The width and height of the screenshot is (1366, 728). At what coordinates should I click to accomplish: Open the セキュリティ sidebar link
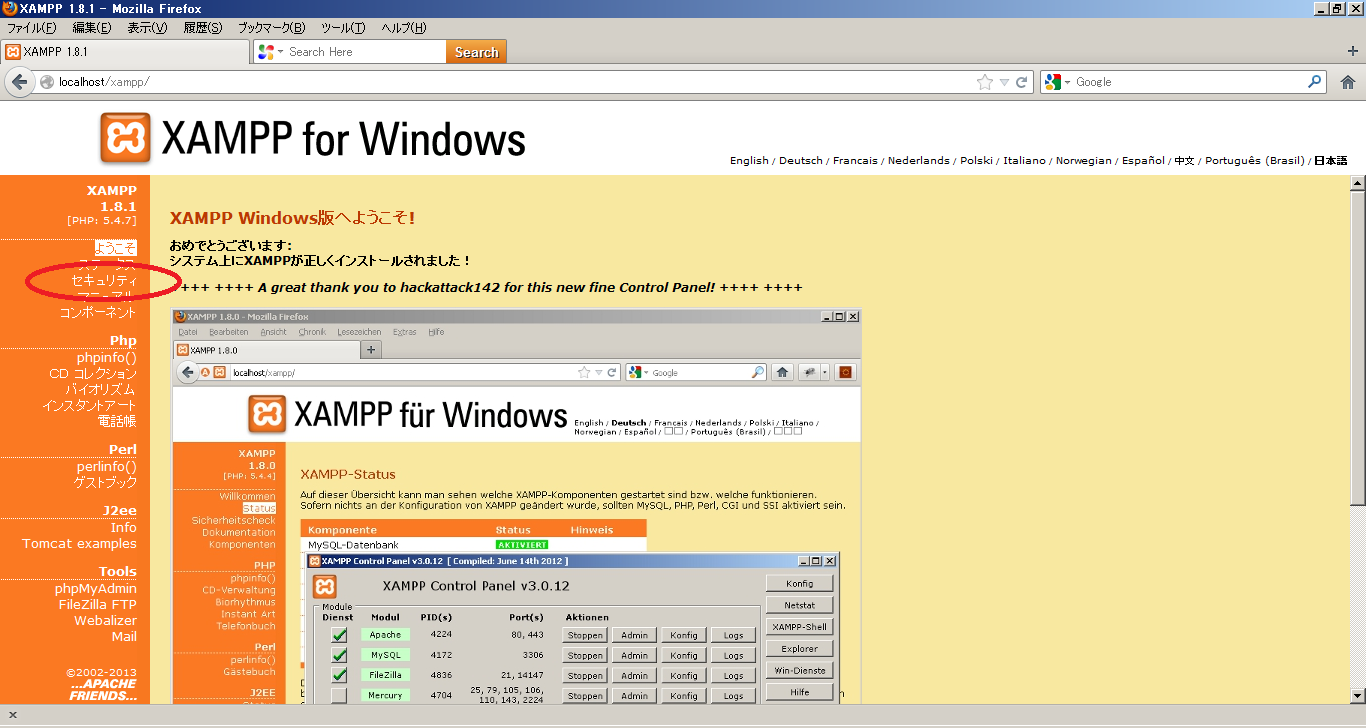click(x=104, y=281)
